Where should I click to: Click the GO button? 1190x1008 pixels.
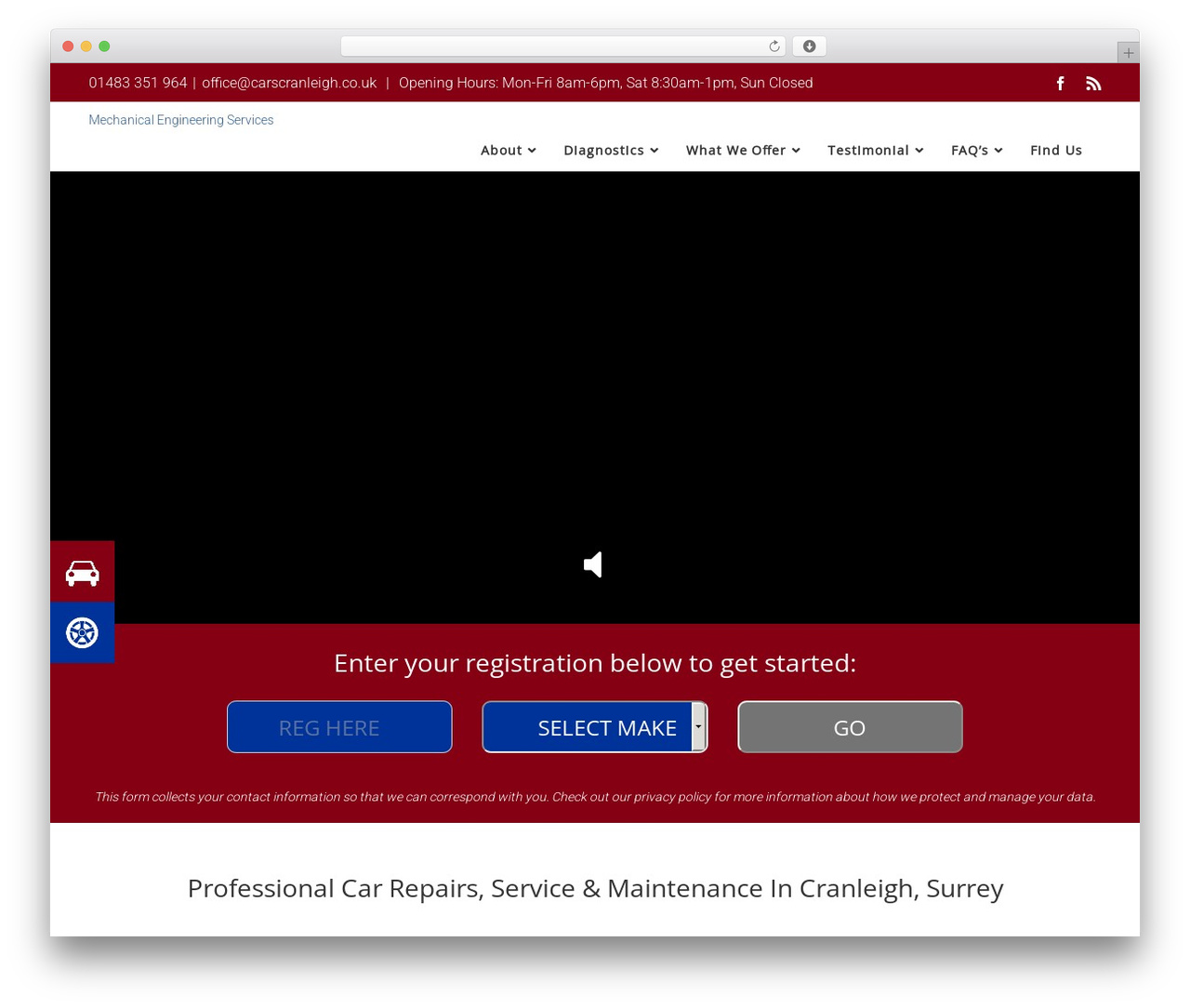click(x=850, y=727)
